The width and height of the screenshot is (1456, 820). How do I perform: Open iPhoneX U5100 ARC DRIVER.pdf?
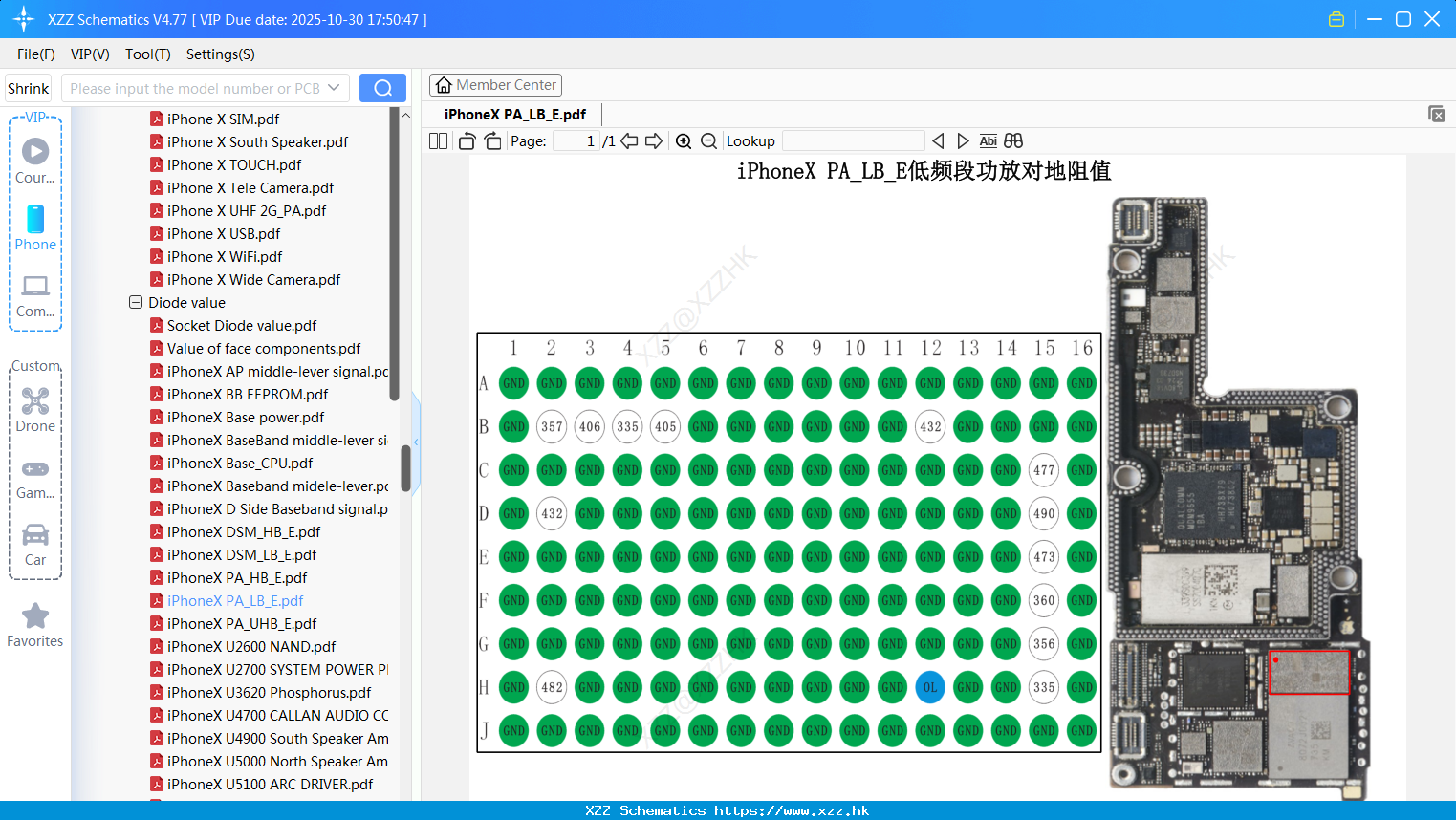[x=270, y=784]
